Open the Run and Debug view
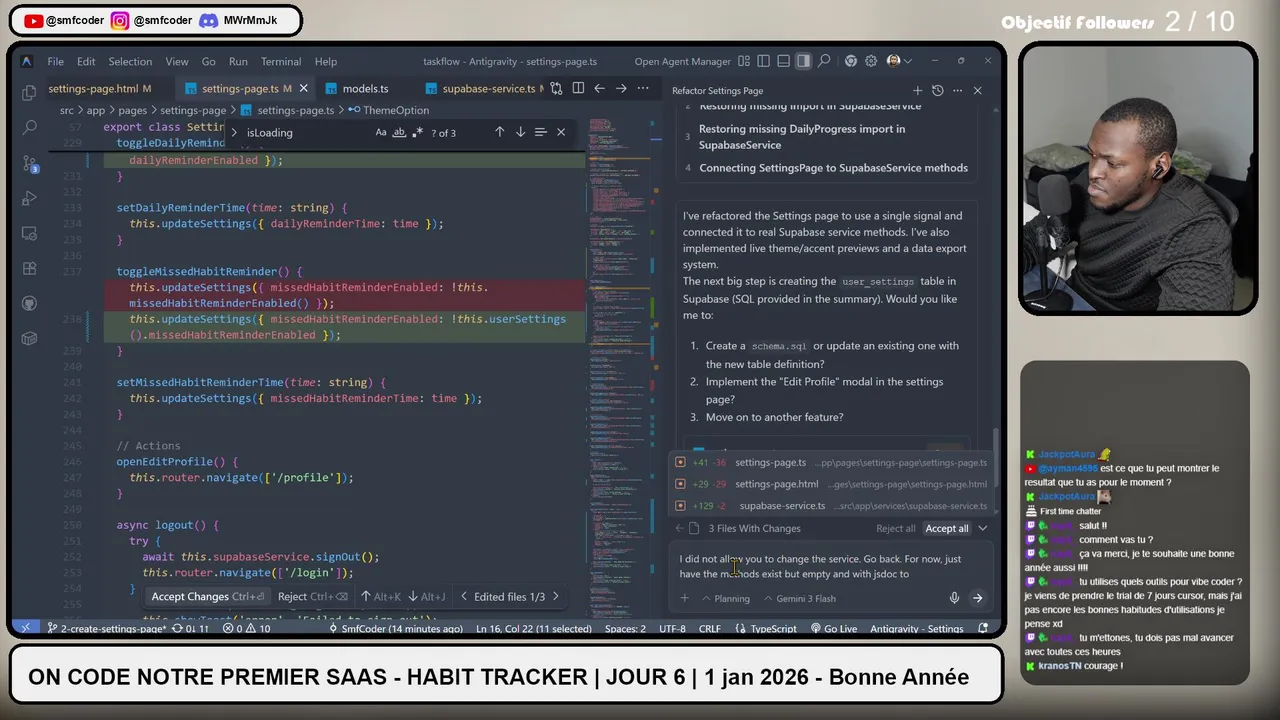 coord(29,198)
